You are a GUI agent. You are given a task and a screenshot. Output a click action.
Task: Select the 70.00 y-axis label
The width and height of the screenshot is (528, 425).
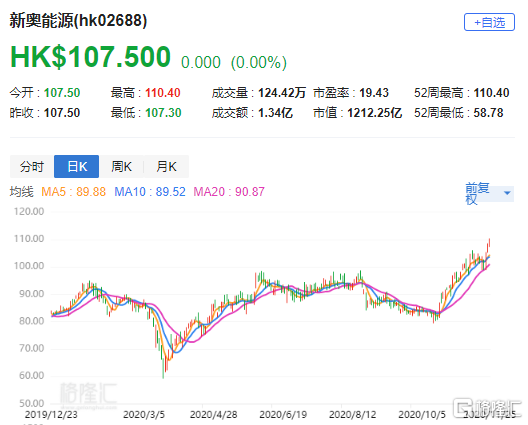pos(31,348)
